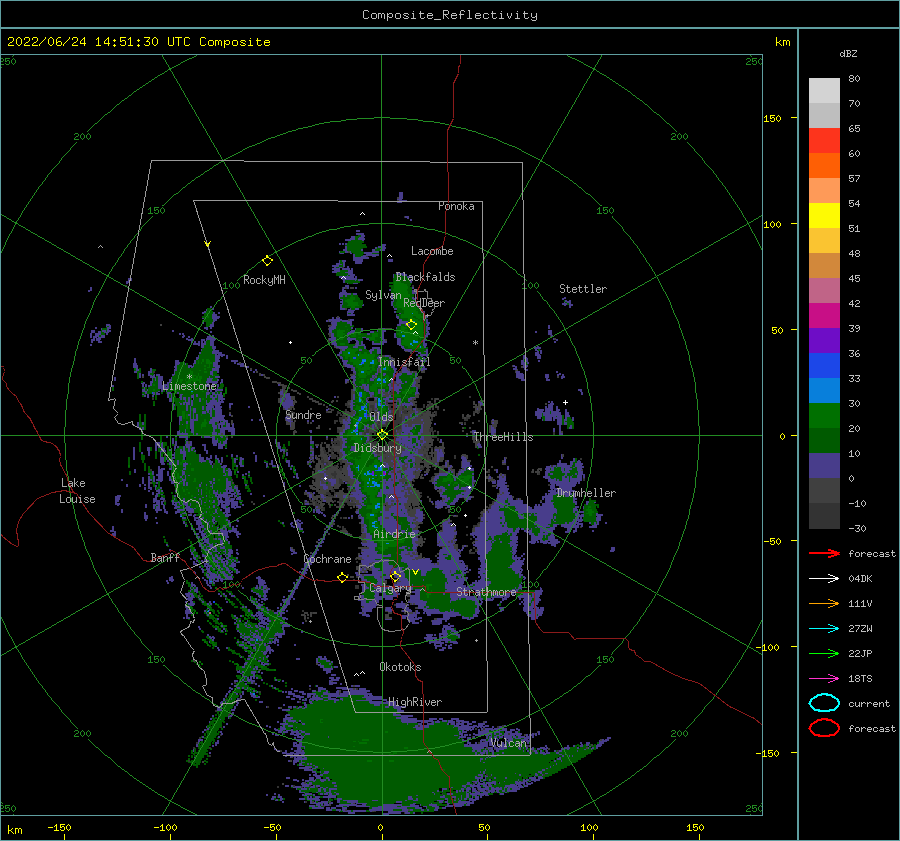This screenshot has width=900, height=841.
Task: Click the 2022/06/24 14:51:30 UTC timestamp
Action: 138,41
